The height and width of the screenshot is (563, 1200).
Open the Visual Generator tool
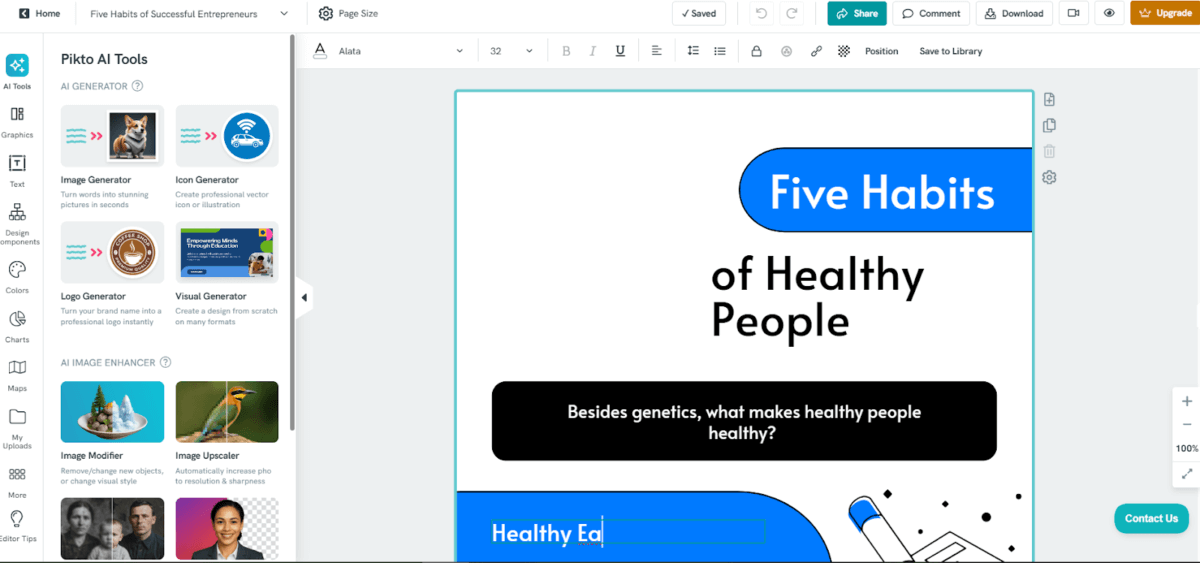pyautogui.click(x=227, y=273)
